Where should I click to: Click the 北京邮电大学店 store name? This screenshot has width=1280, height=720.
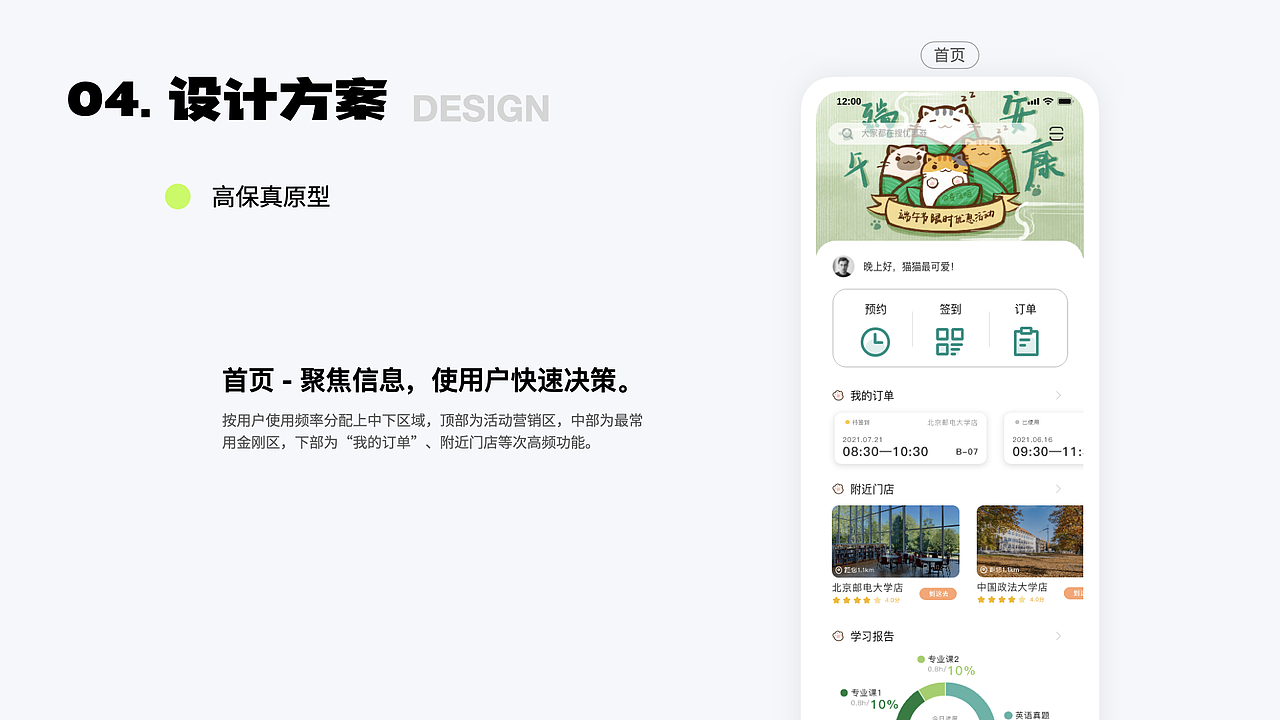(868, 588)
